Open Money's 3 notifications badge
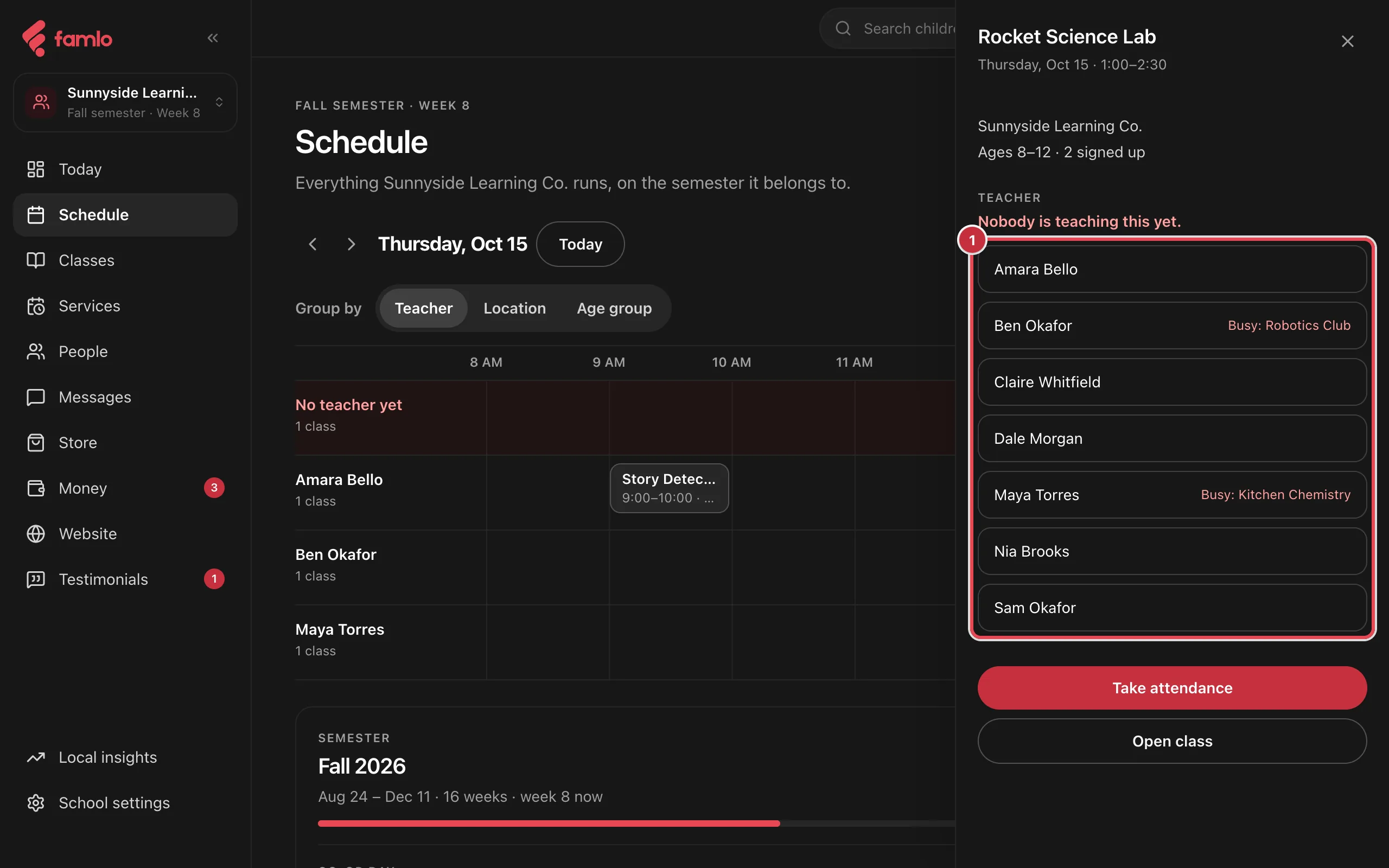Image resolution: width=1389 pixels, height=868 pixels. (214, 488)
